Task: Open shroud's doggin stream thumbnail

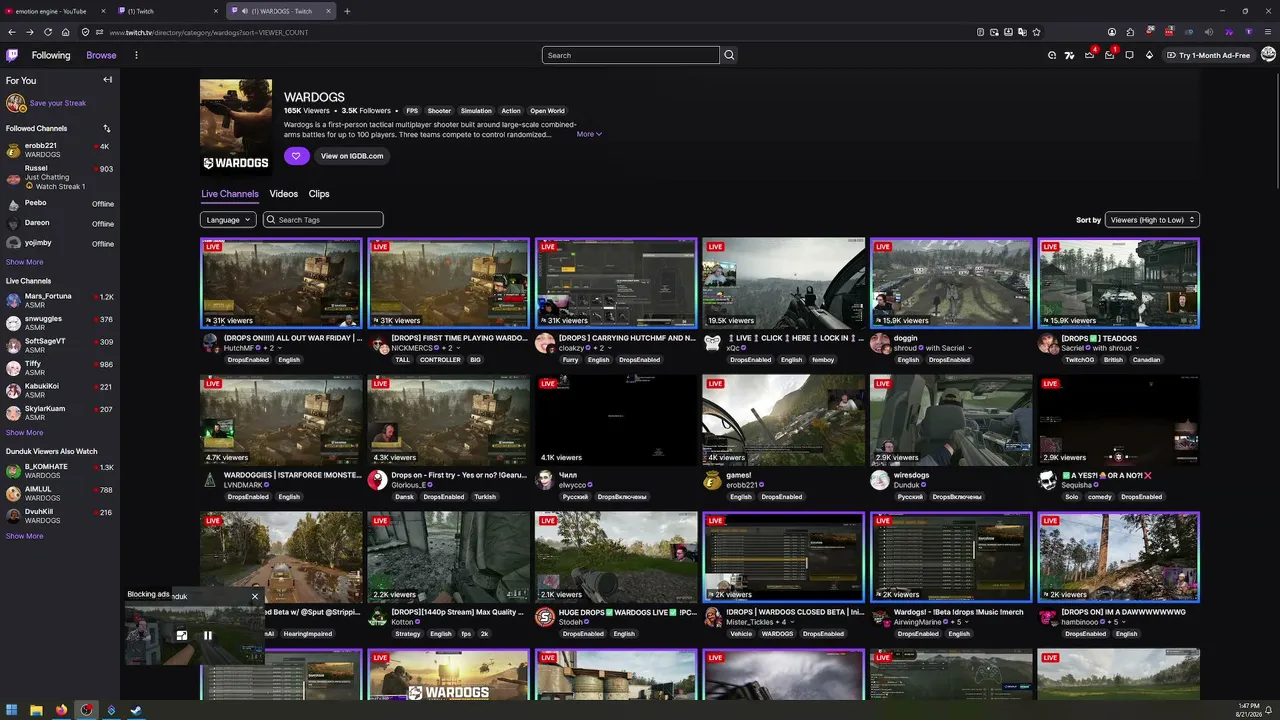Action: [951, 283]
